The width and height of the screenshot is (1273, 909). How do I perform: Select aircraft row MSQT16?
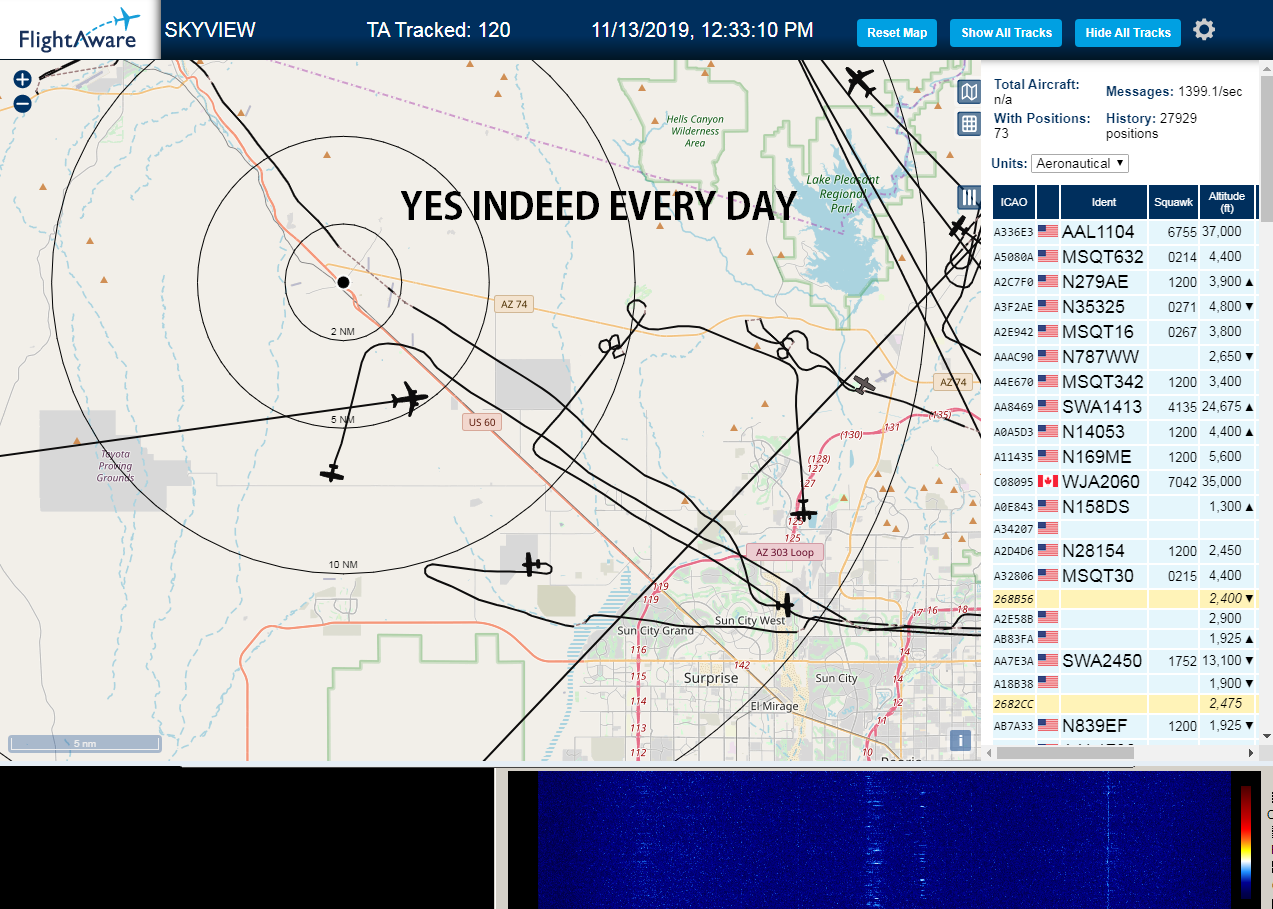(1124, 331)
